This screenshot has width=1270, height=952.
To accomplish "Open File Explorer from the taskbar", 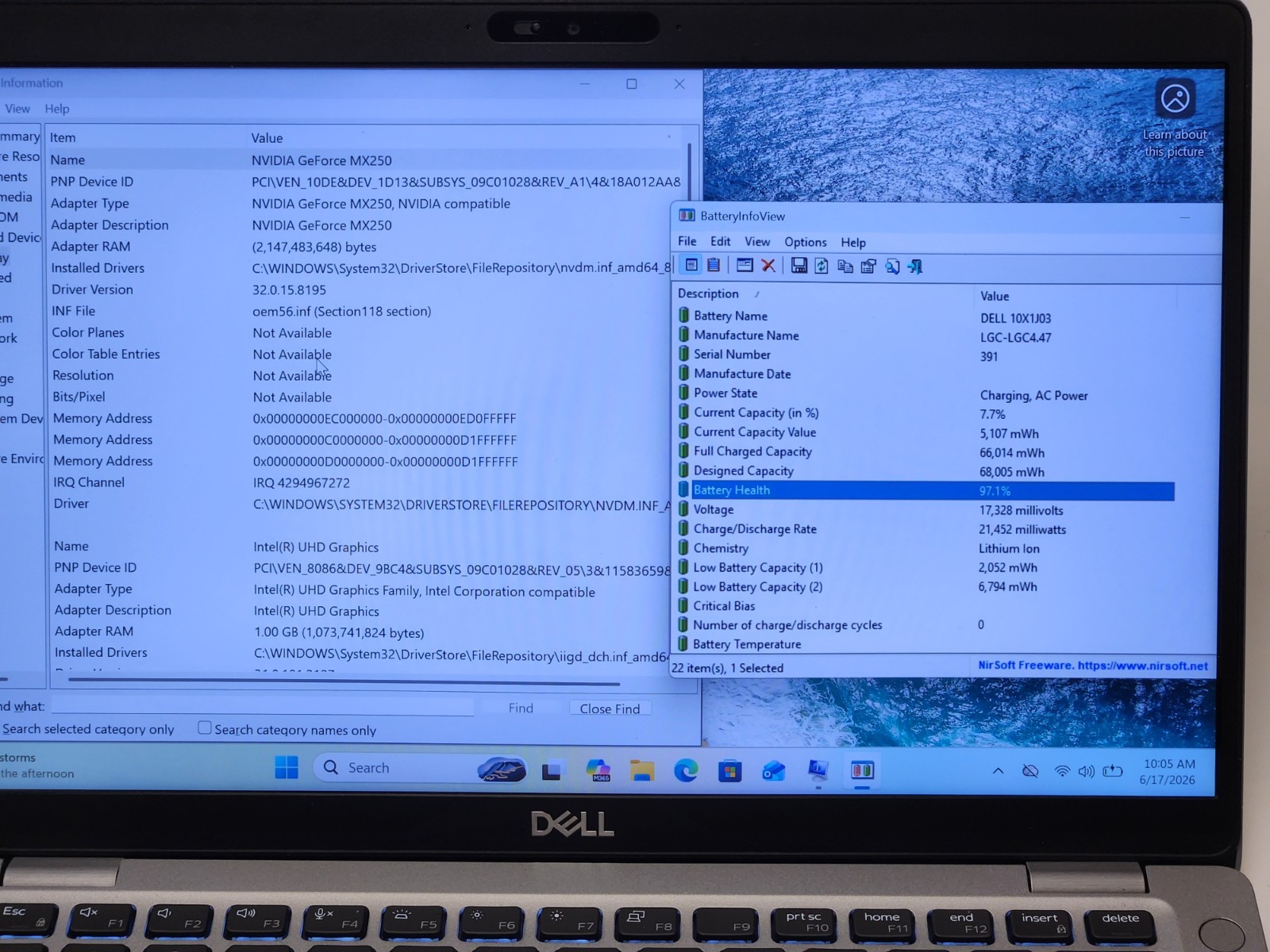I will [x=642, y=770].
